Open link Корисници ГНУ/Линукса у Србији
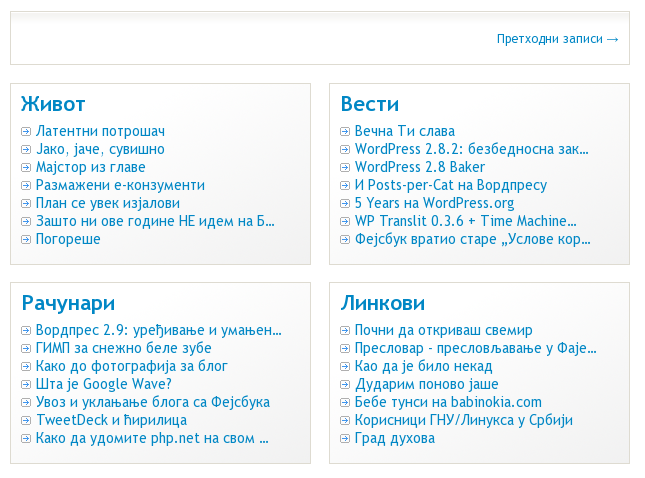 point(464,420)
